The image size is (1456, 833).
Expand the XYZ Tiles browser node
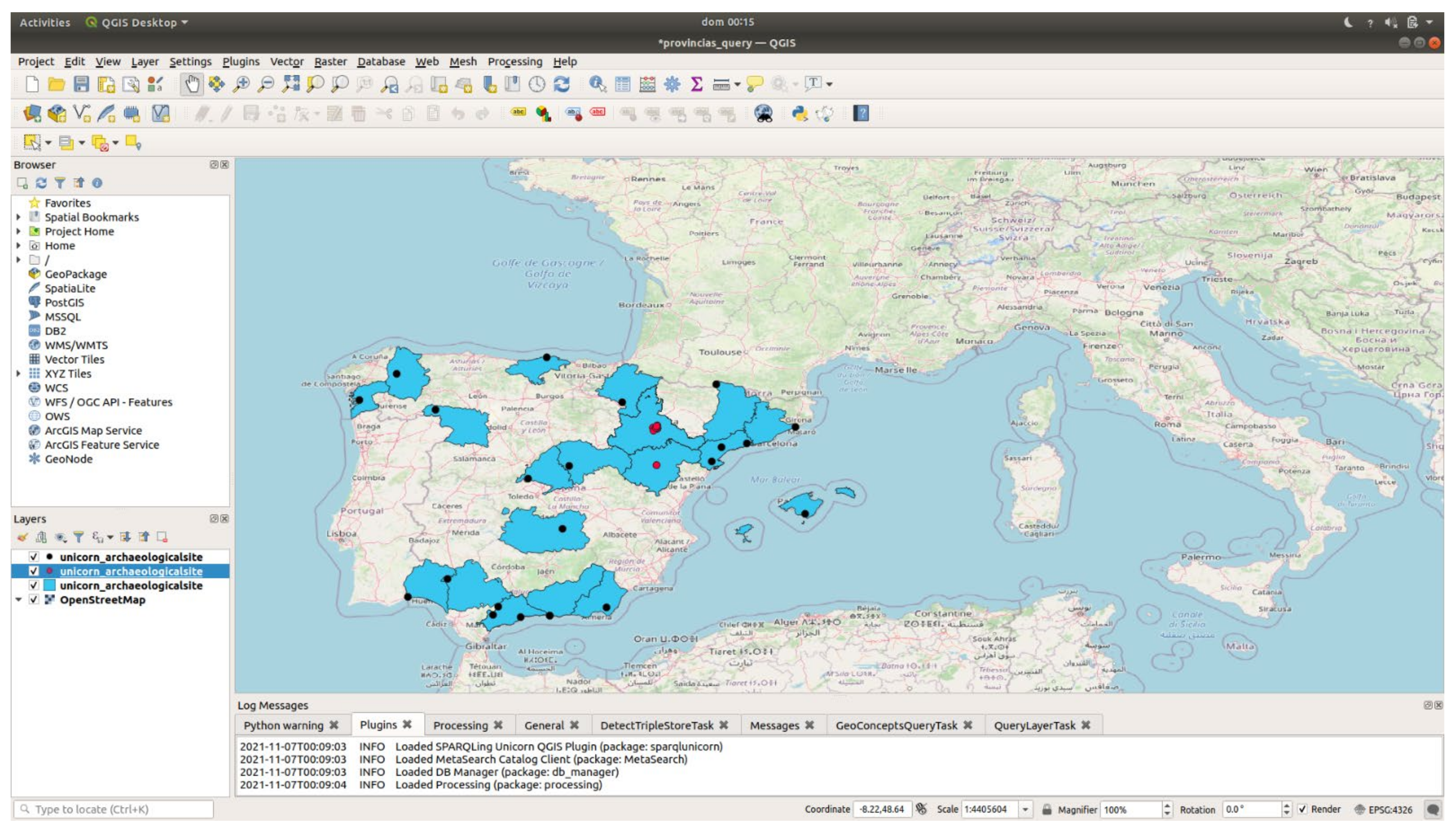click(18, 374)
